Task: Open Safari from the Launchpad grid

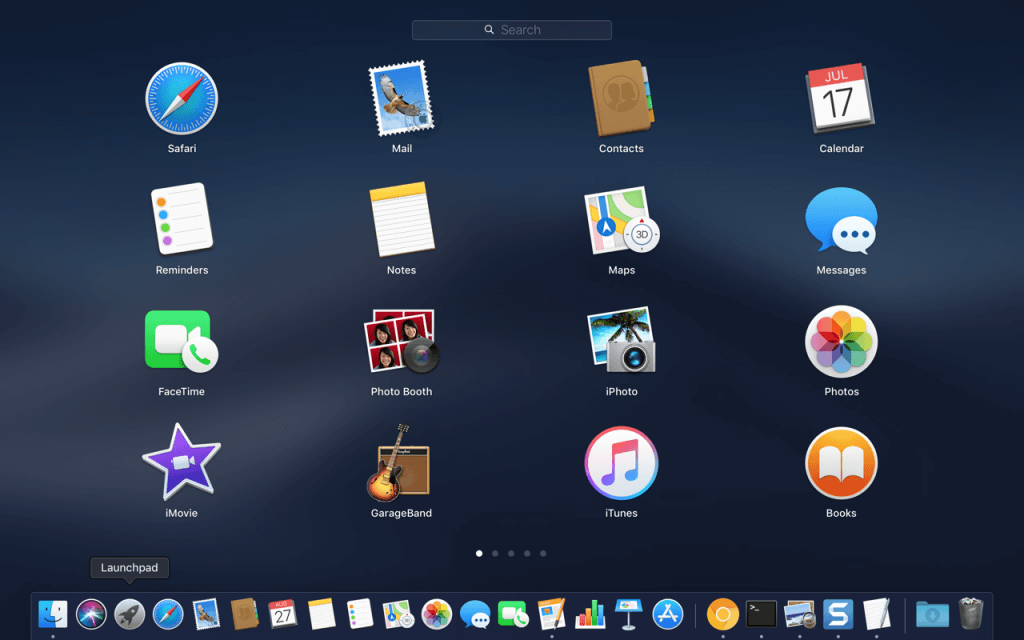Action: click(x=182, y=99)
